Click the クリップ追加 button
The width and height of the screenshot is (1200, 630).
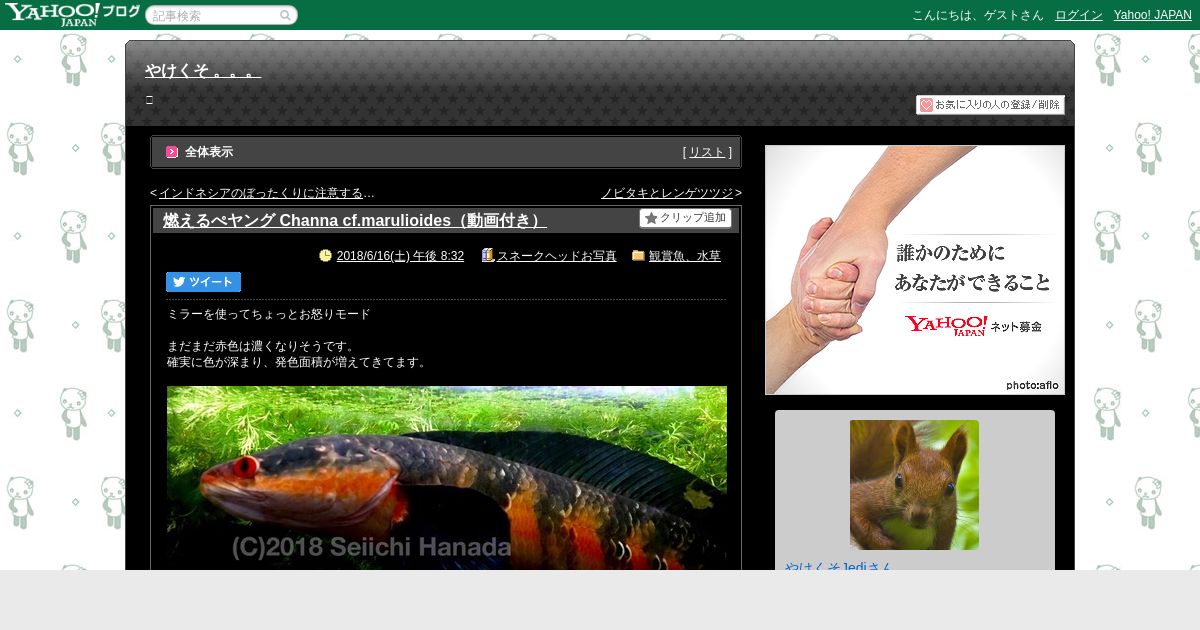686,218
